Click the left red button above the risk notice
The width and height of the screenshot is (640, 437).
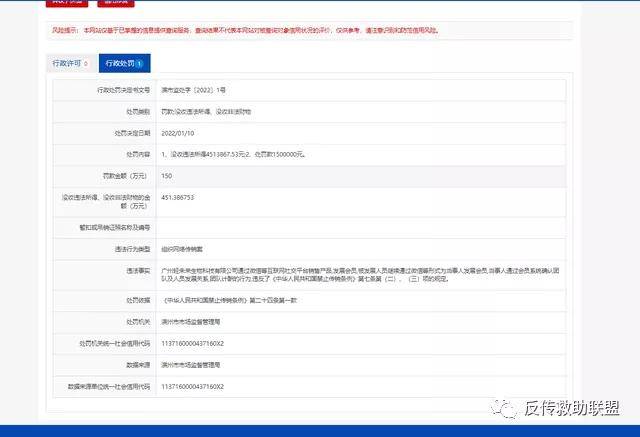pos(65,3)
